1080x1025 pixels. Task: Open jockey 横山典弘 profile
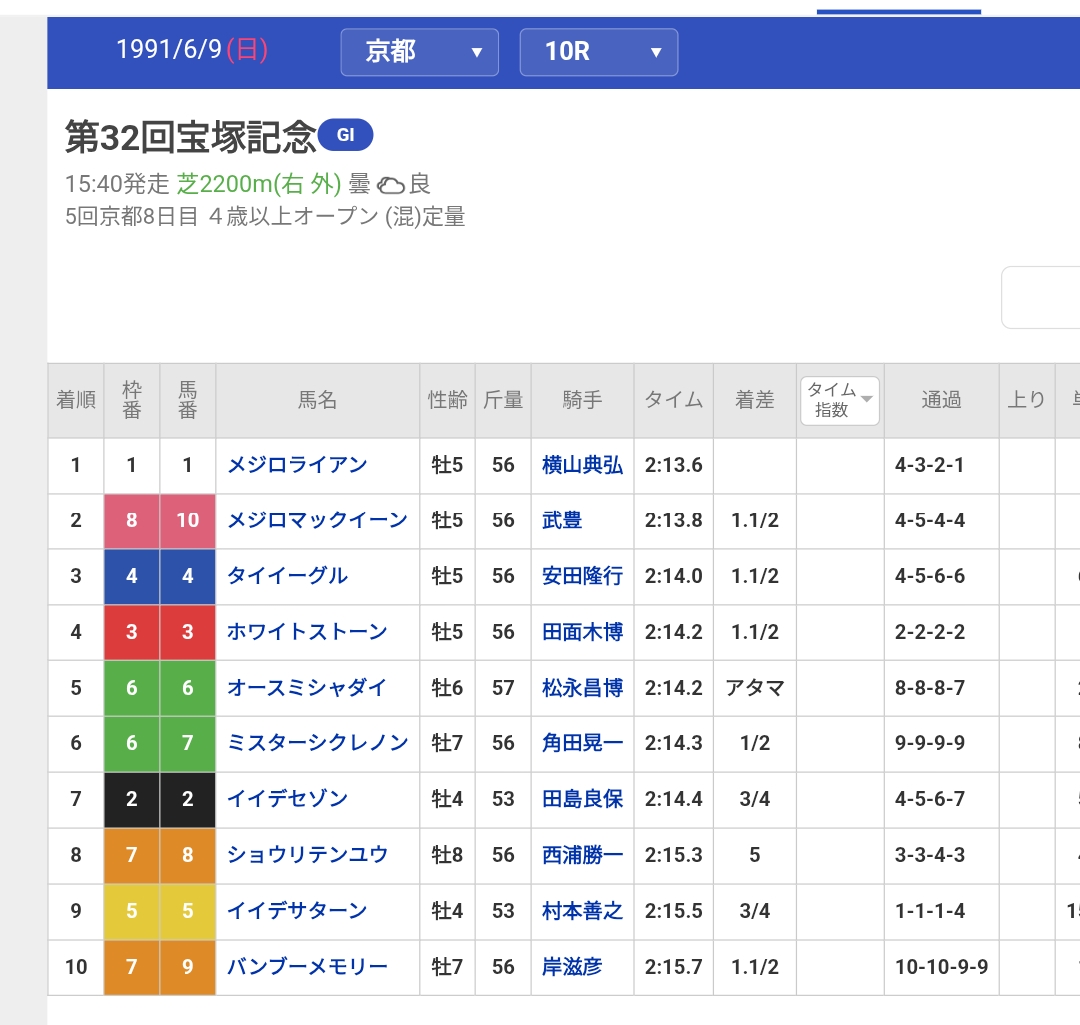582,465
